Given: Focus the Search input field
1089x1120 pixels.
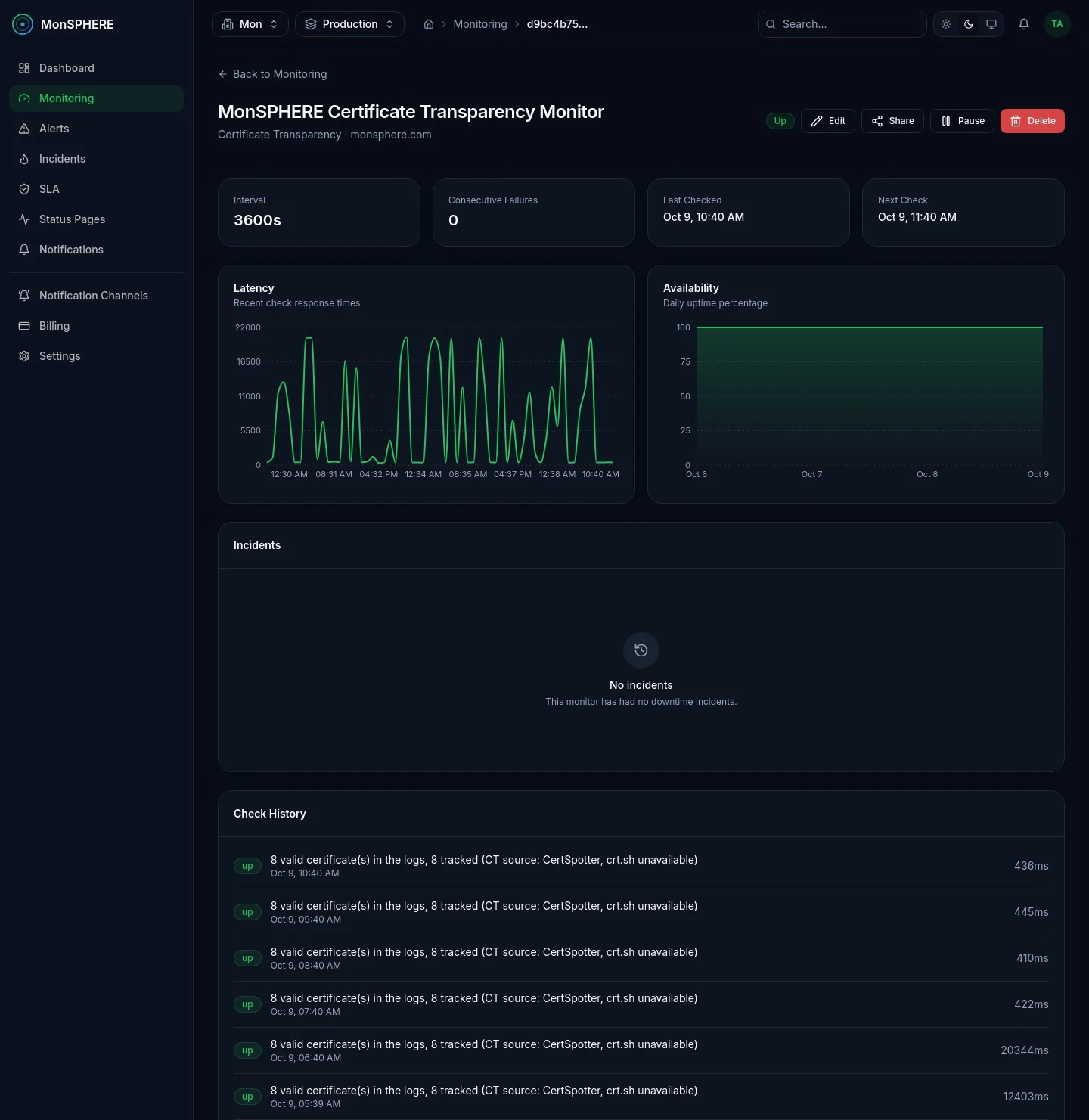Looking at the screenshot, I should point(842,24).
